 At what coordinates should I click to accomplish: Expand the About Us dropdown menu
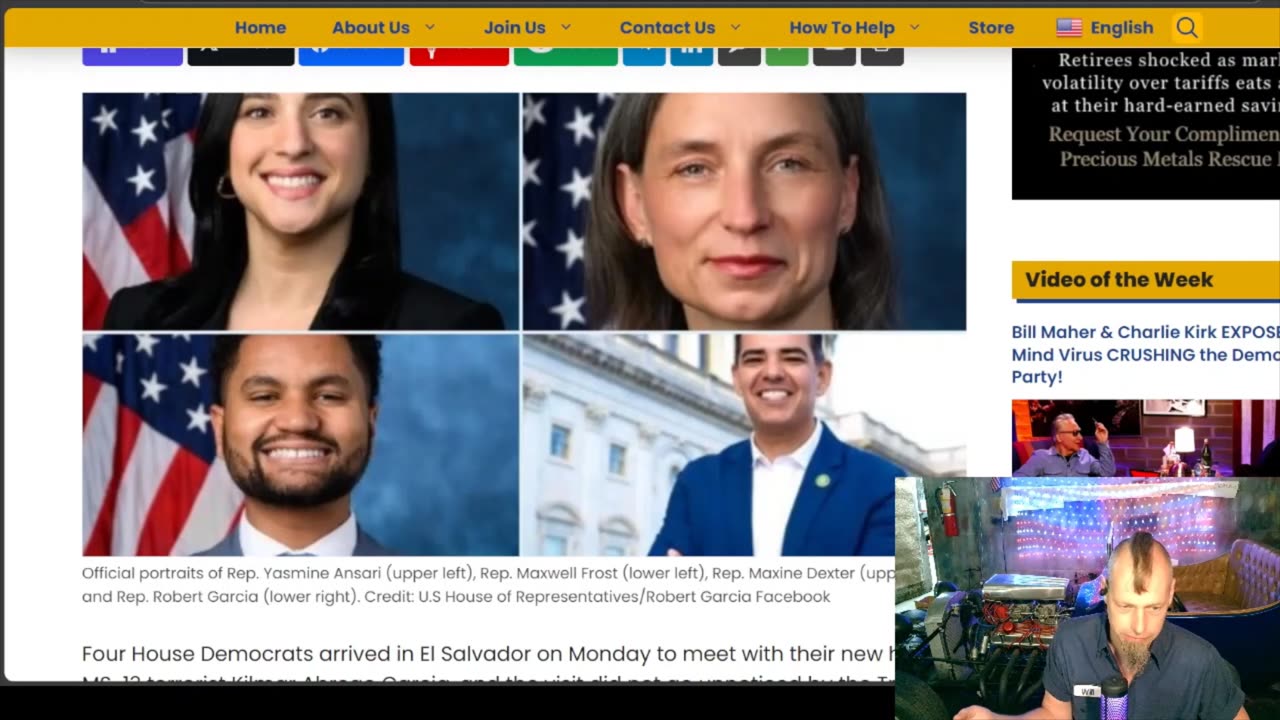[384, 28]
